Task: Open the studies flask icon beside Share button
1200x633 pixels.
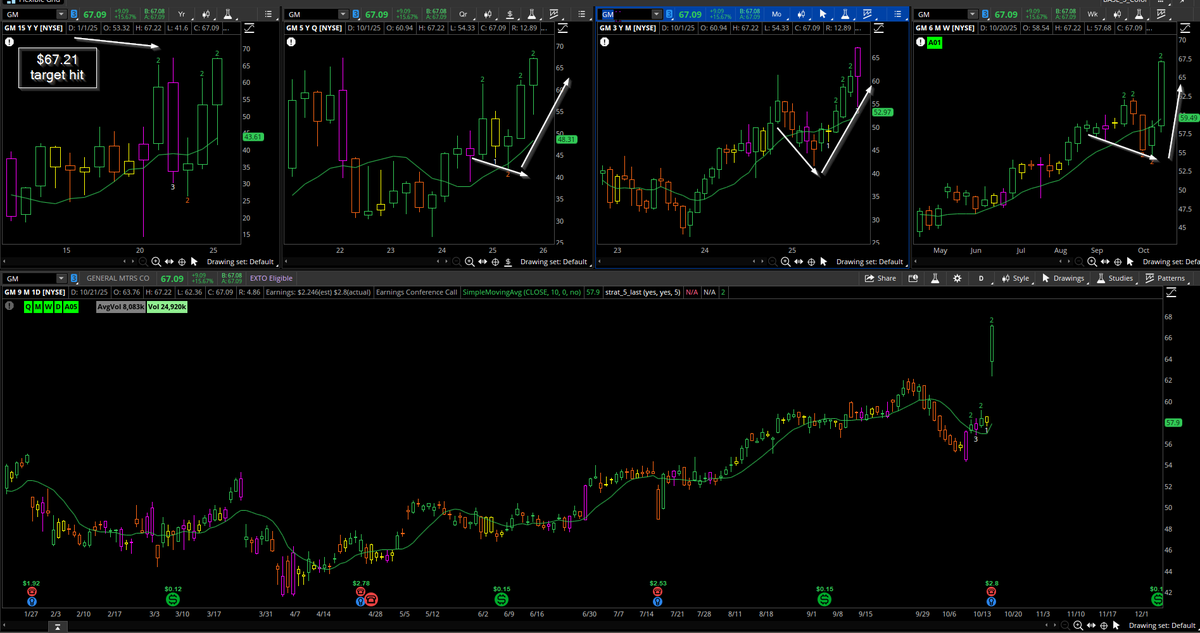Action: click(x=935, y=278)
